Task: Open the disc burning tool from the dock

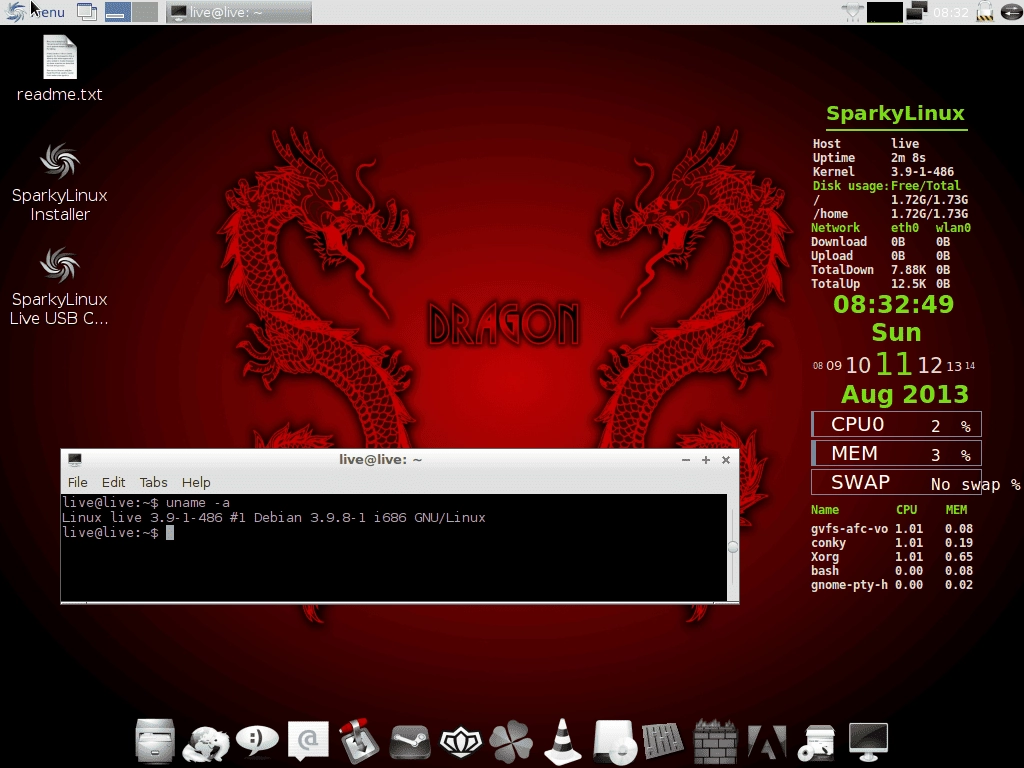Action: pos(613,740)
